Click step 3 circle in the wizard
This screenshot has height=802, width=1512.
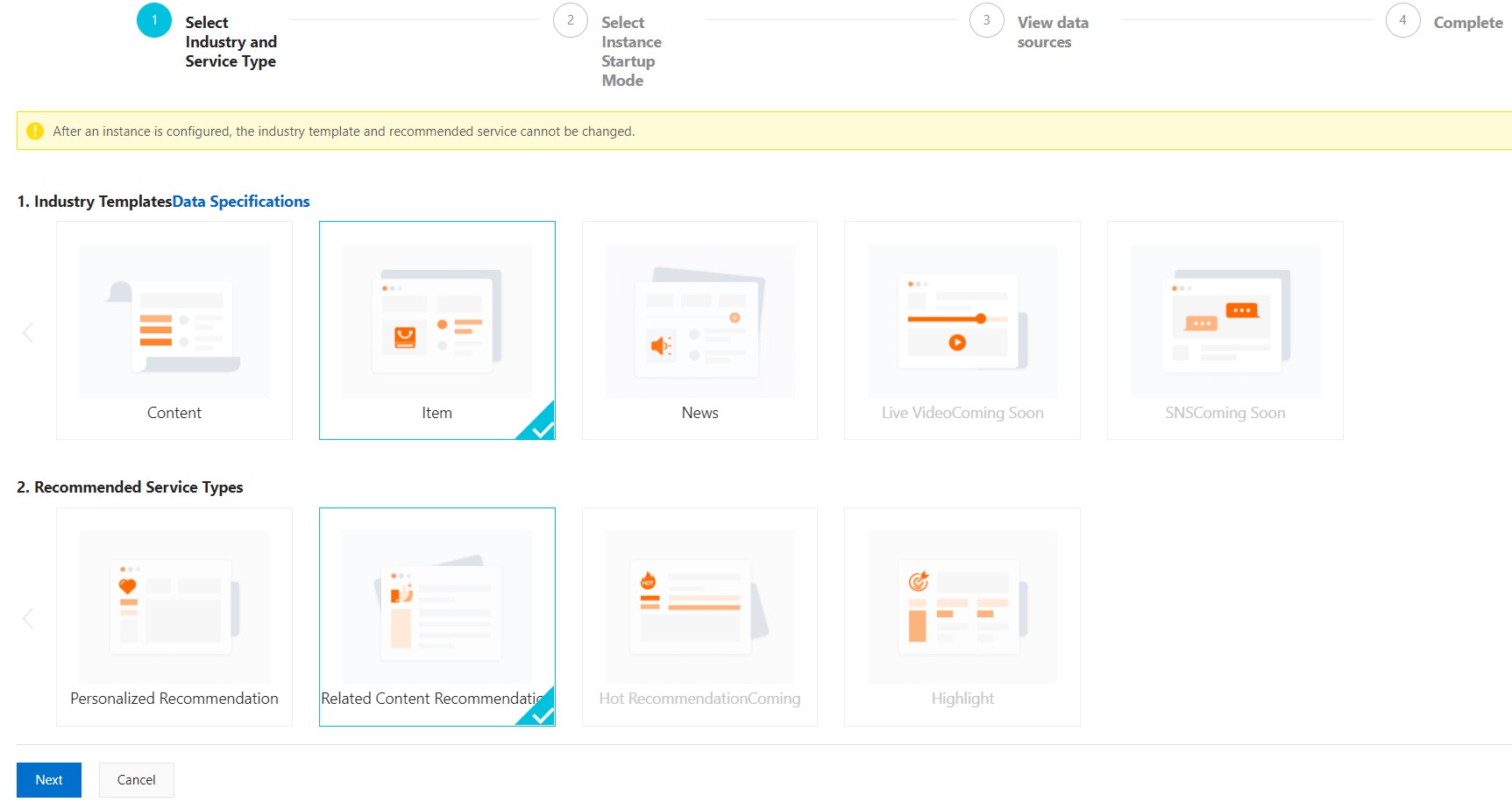(x=987, y=20)
